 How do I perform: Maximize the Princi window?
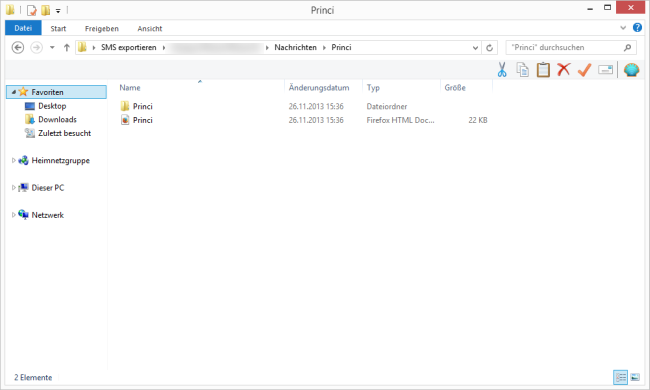pos(607,8)
